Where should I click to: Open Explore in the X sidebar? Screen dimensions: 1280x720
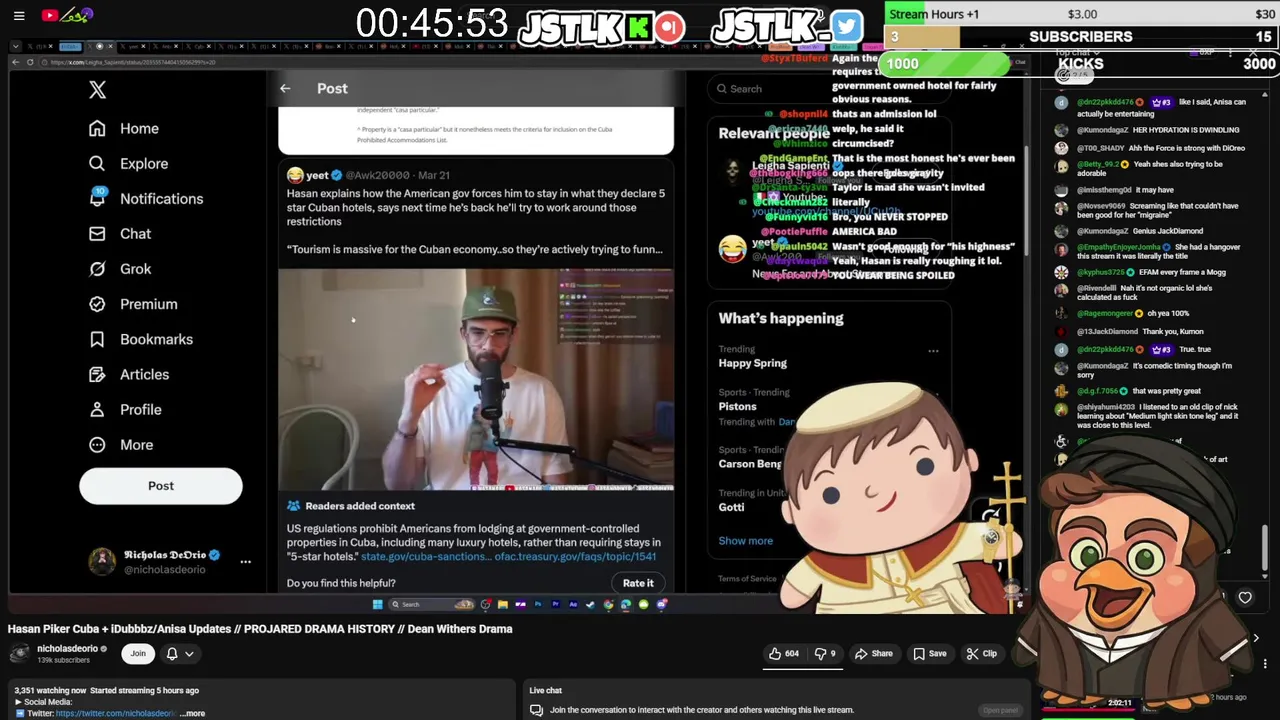point(128,163)
